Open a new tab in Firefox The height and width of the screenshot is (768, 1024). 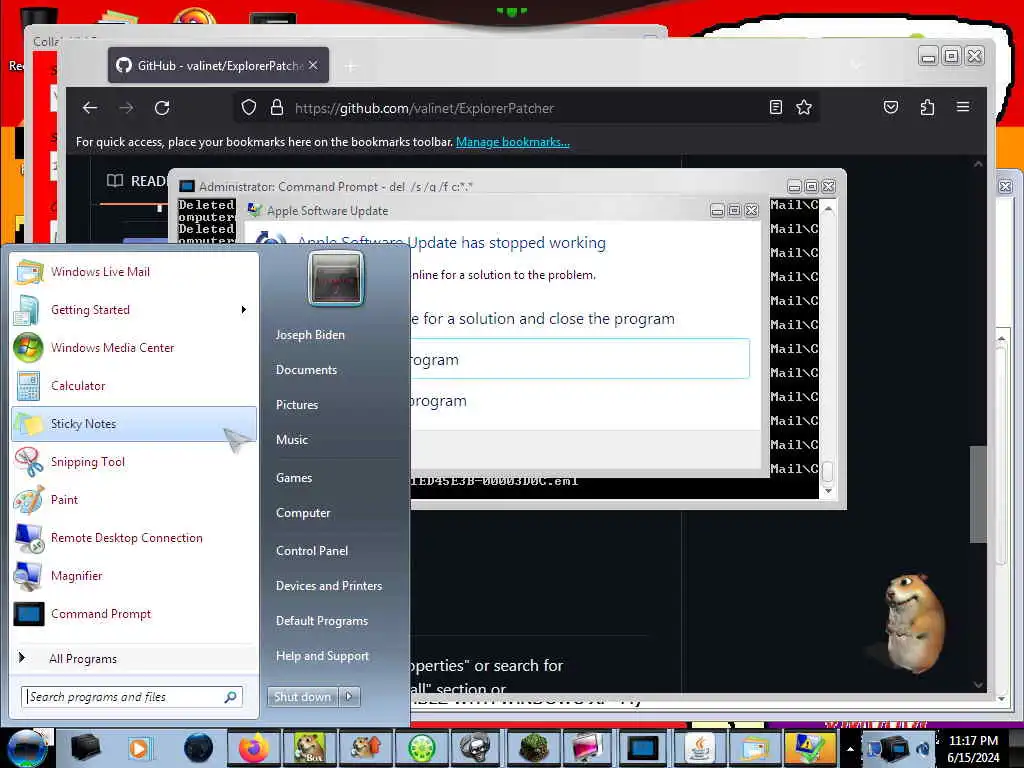(x=351, y=66)
